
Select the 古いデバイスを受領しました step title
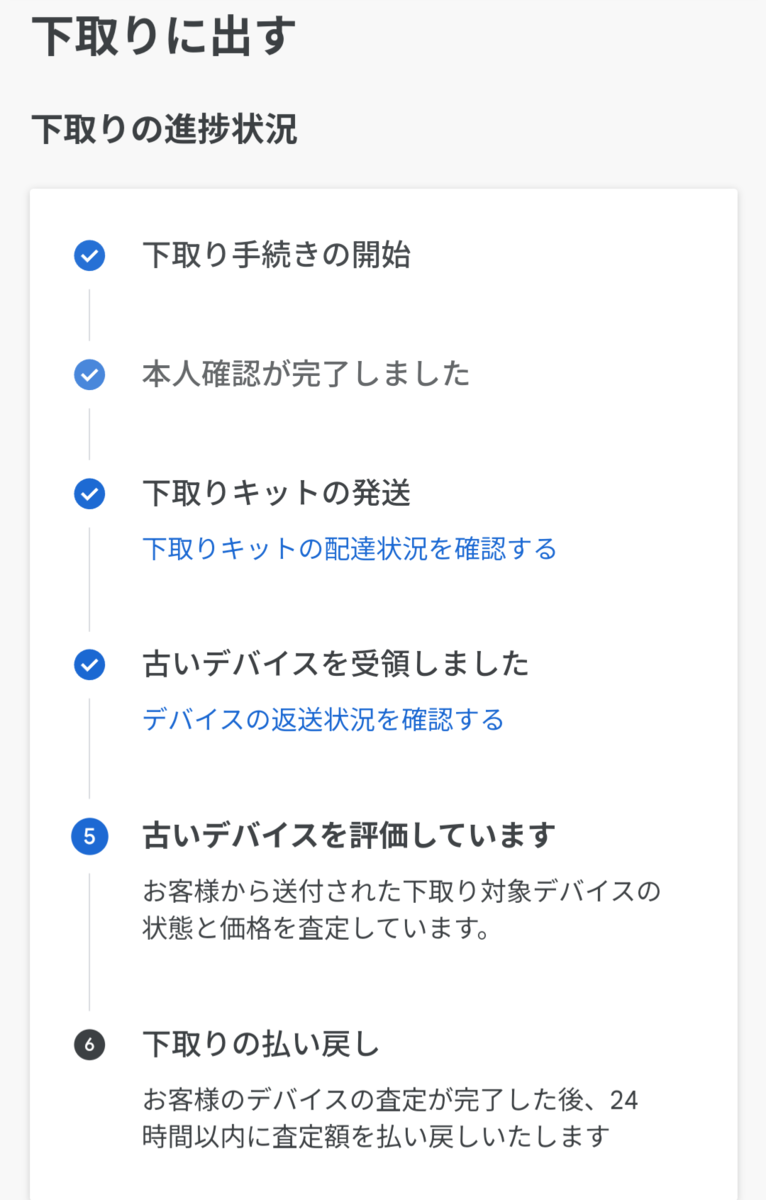pyautogui.click(x=336, y=664)
